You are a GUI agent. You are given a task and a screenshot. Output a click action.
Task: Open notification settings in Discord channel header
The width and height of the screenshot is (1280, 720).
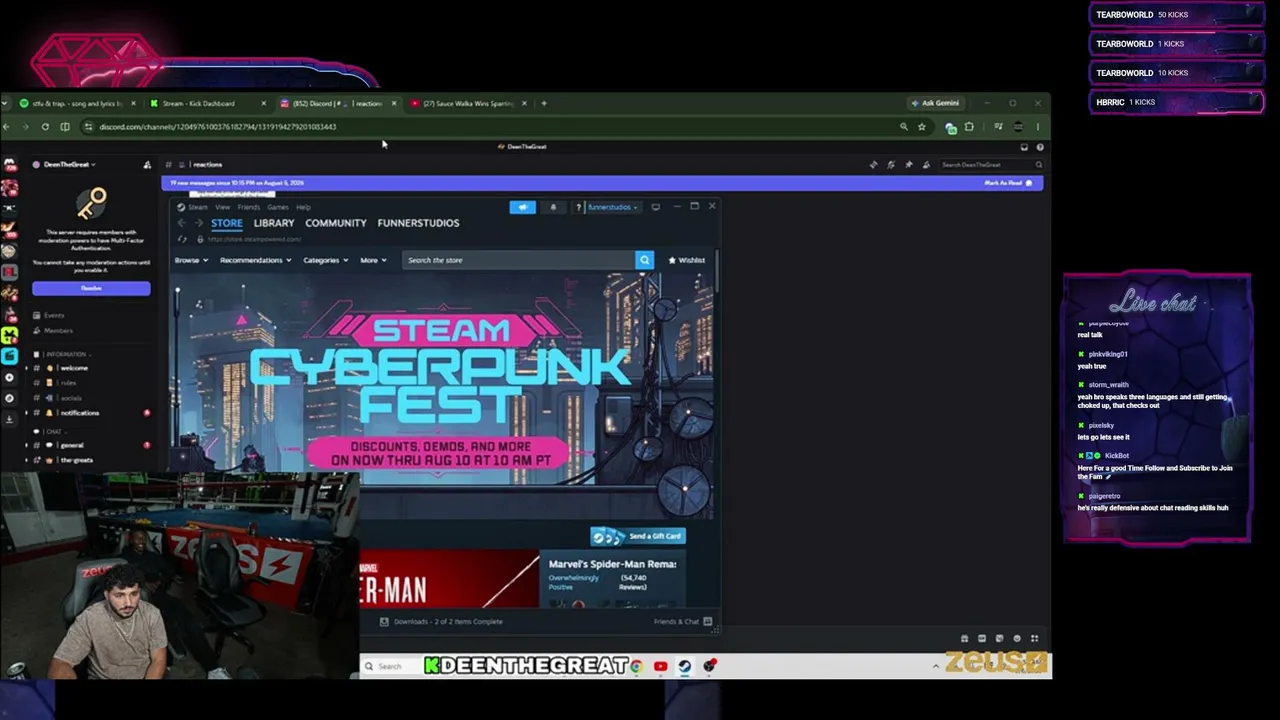point(891,164)
